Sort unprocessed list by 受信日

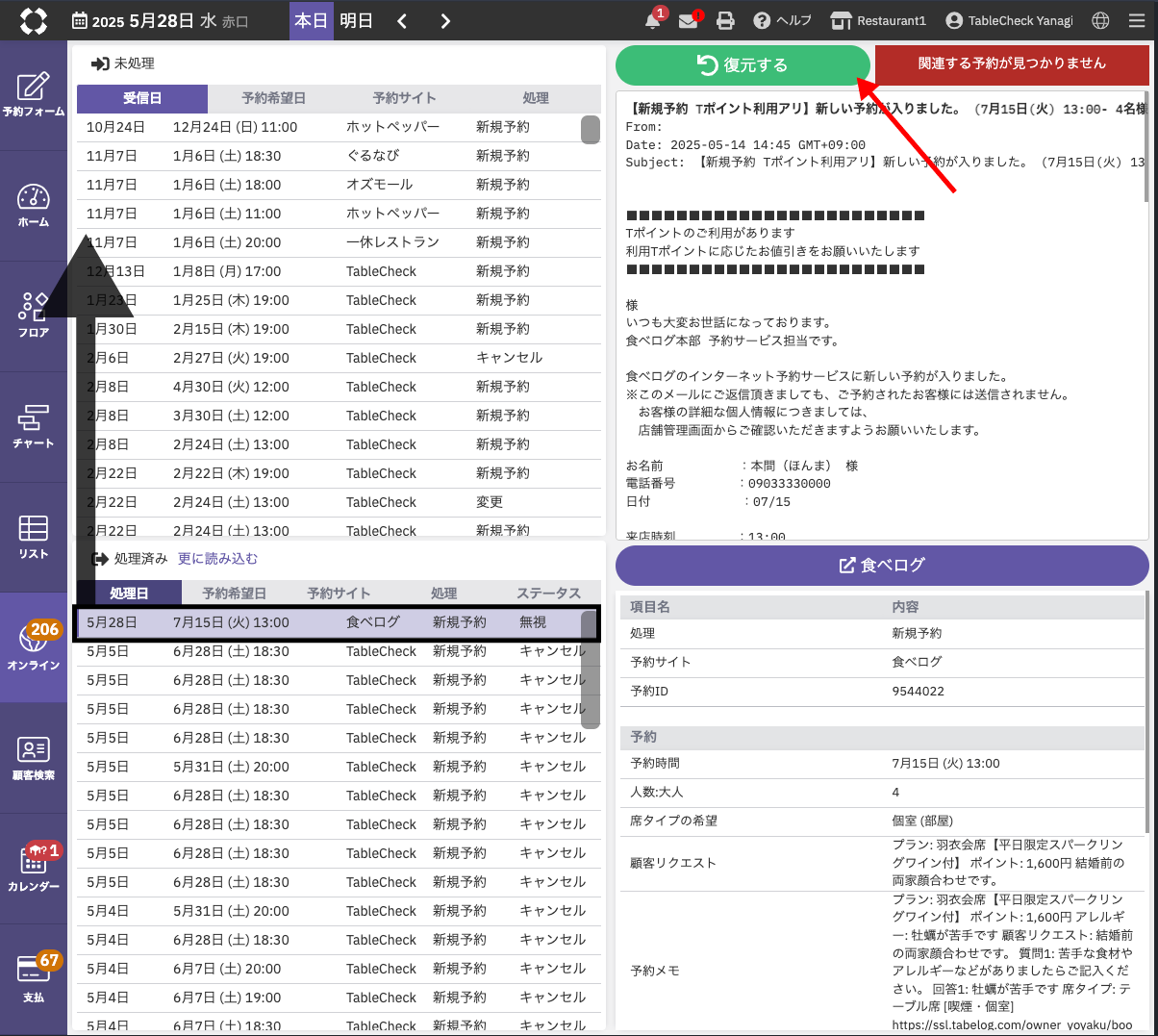pyautogui.click(x=142, y=98)
